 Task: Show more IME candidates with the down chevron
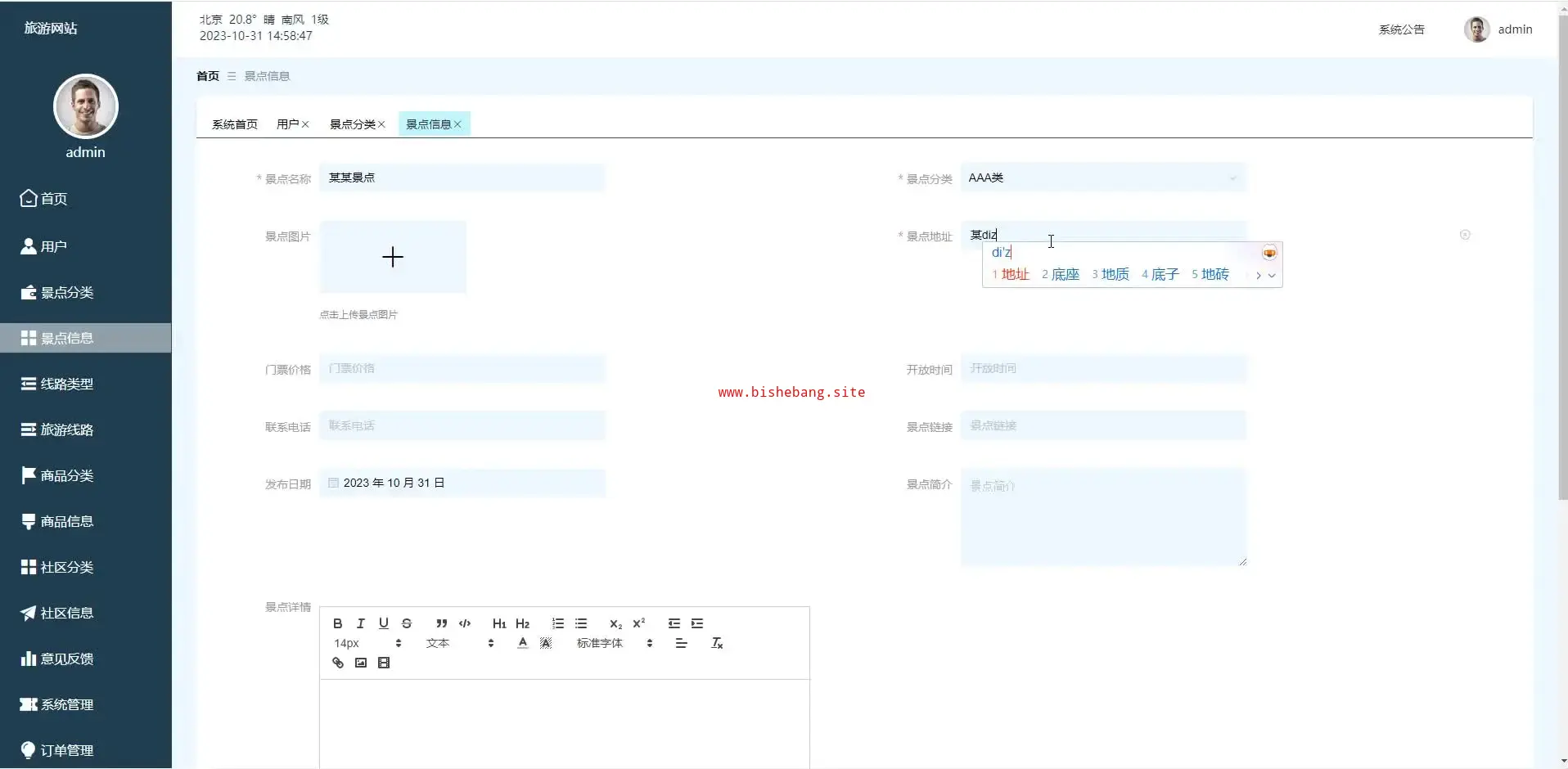[1272, 276]
